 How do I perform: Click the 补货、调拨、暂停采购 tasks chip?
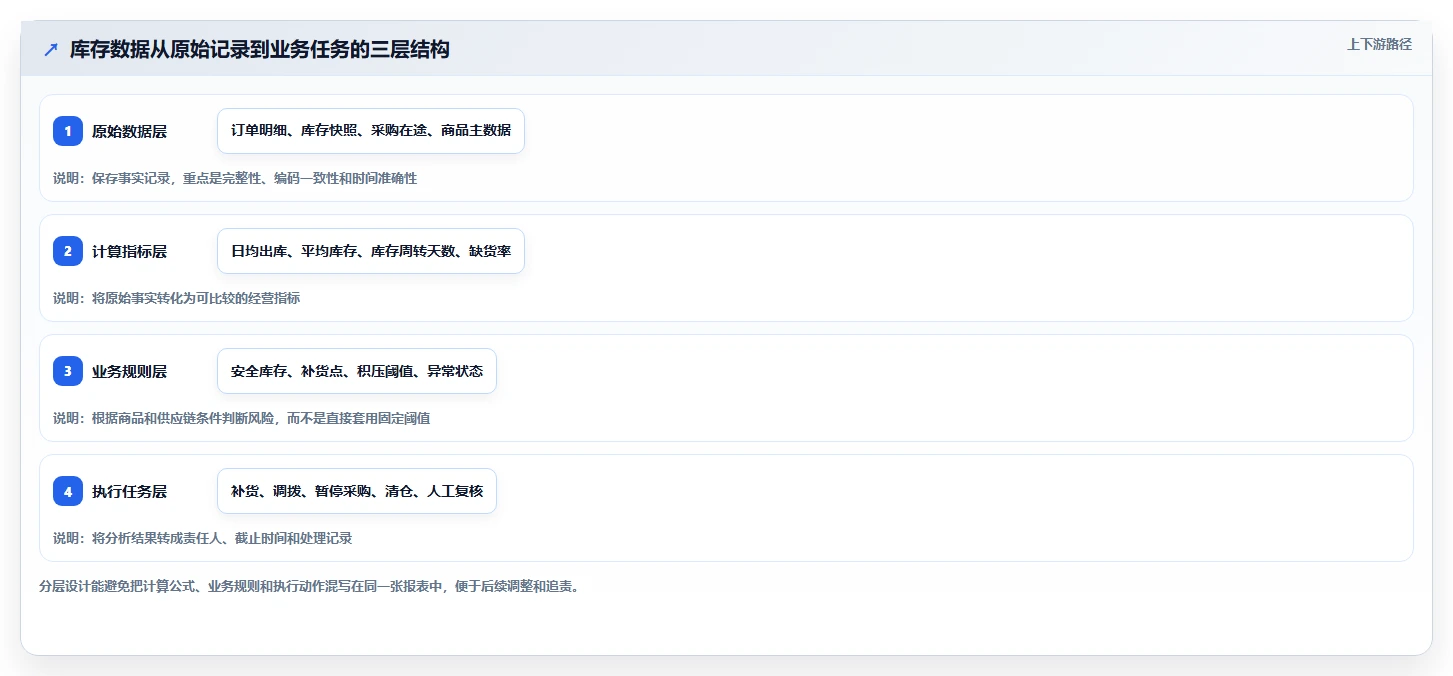coord(357,491)
